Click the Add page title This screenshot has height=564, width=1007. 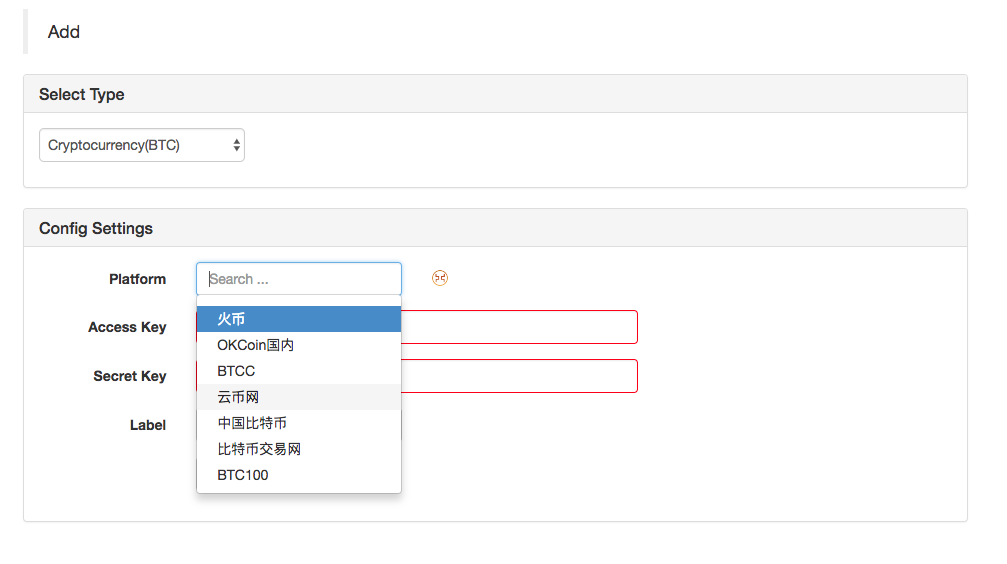[x=64, y=31]
